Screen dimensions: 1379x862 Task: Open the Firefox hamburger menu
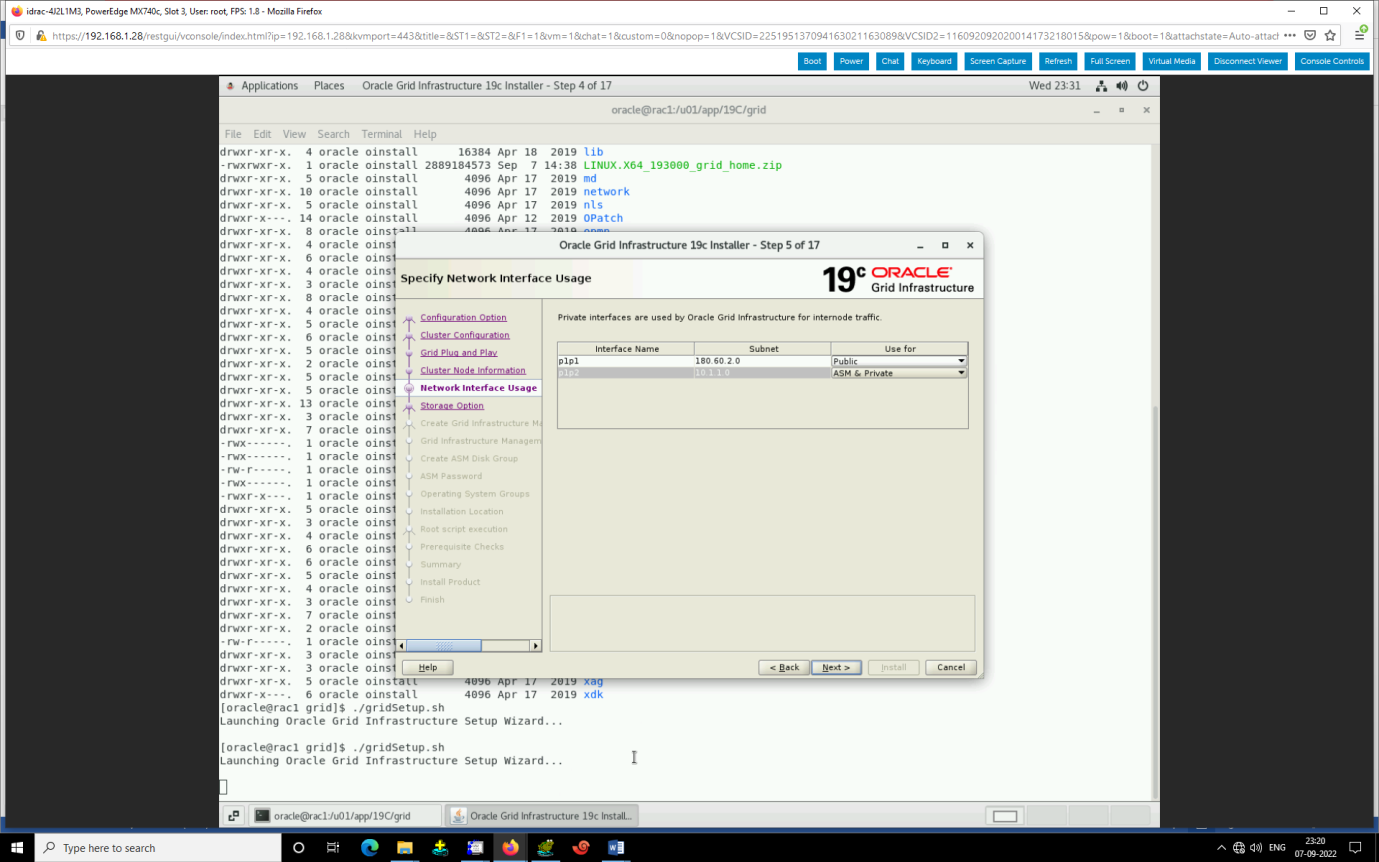pos(1361,34)
